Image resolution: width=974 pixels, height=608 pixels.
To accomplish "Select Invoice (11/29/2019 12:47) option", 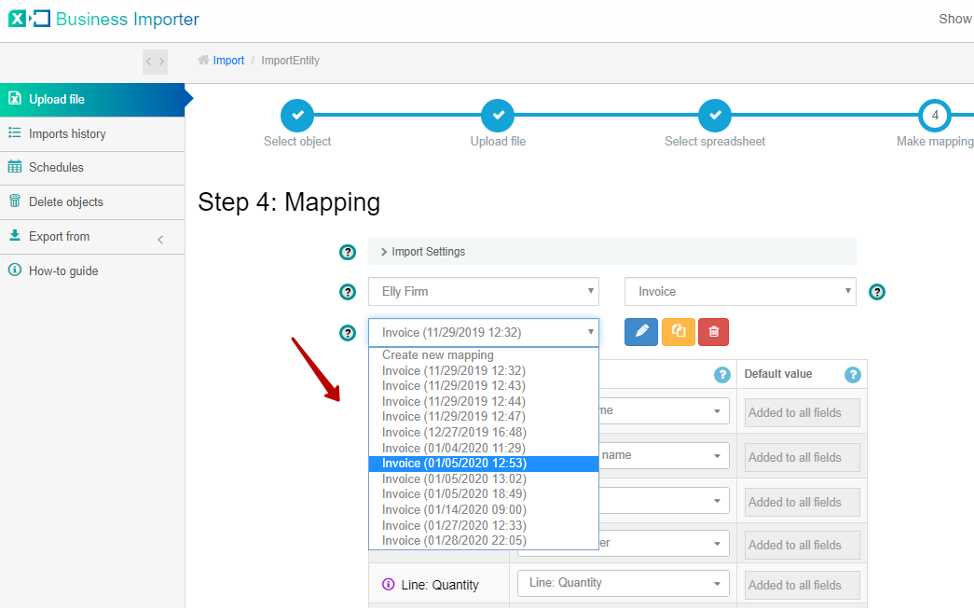I will click(x=483, y=417).
